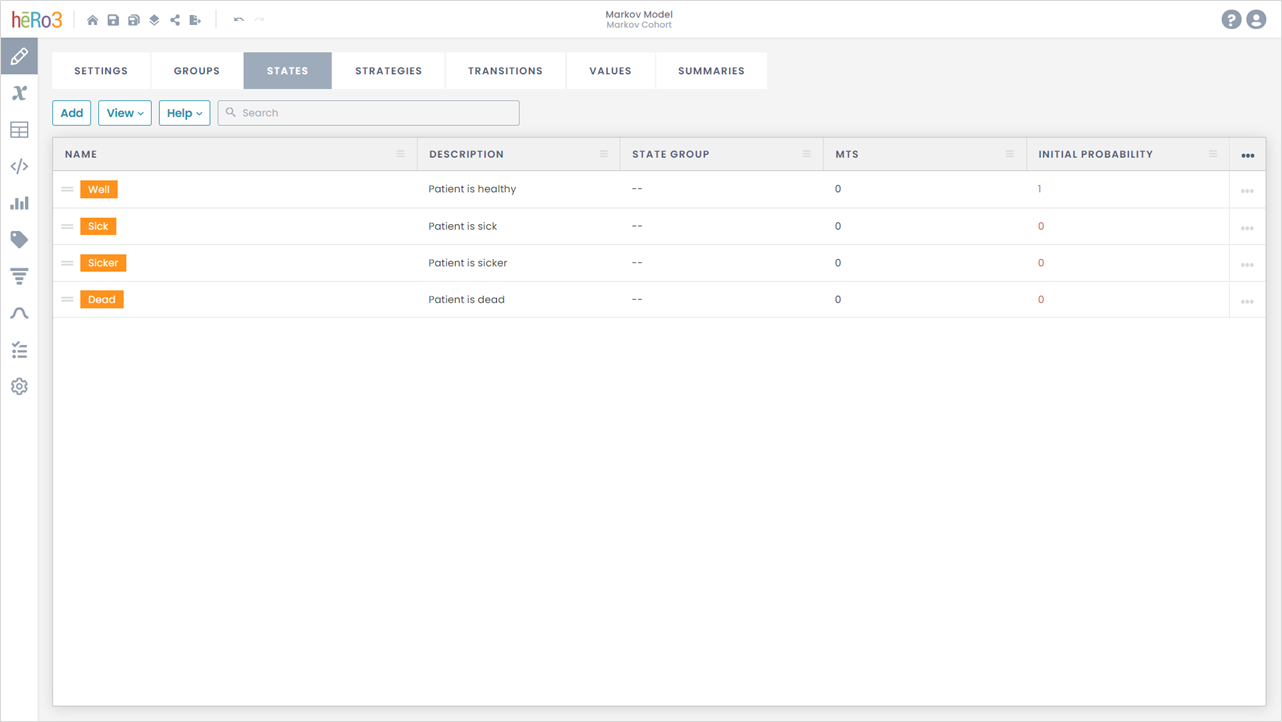The image size is (1282, 722).
Task: Click the initial probability 0 of Sick
Action: pyautogui.click(x=1041, y=226)
